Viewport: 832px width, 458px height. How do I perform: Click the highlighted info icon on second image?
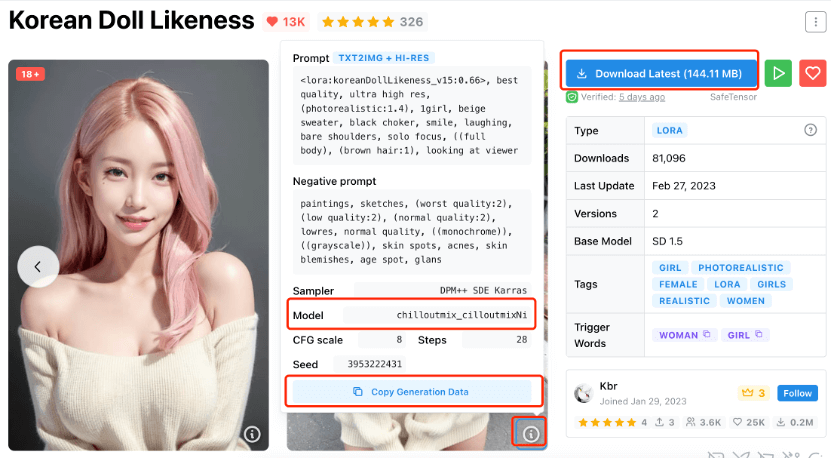point(531,434)
